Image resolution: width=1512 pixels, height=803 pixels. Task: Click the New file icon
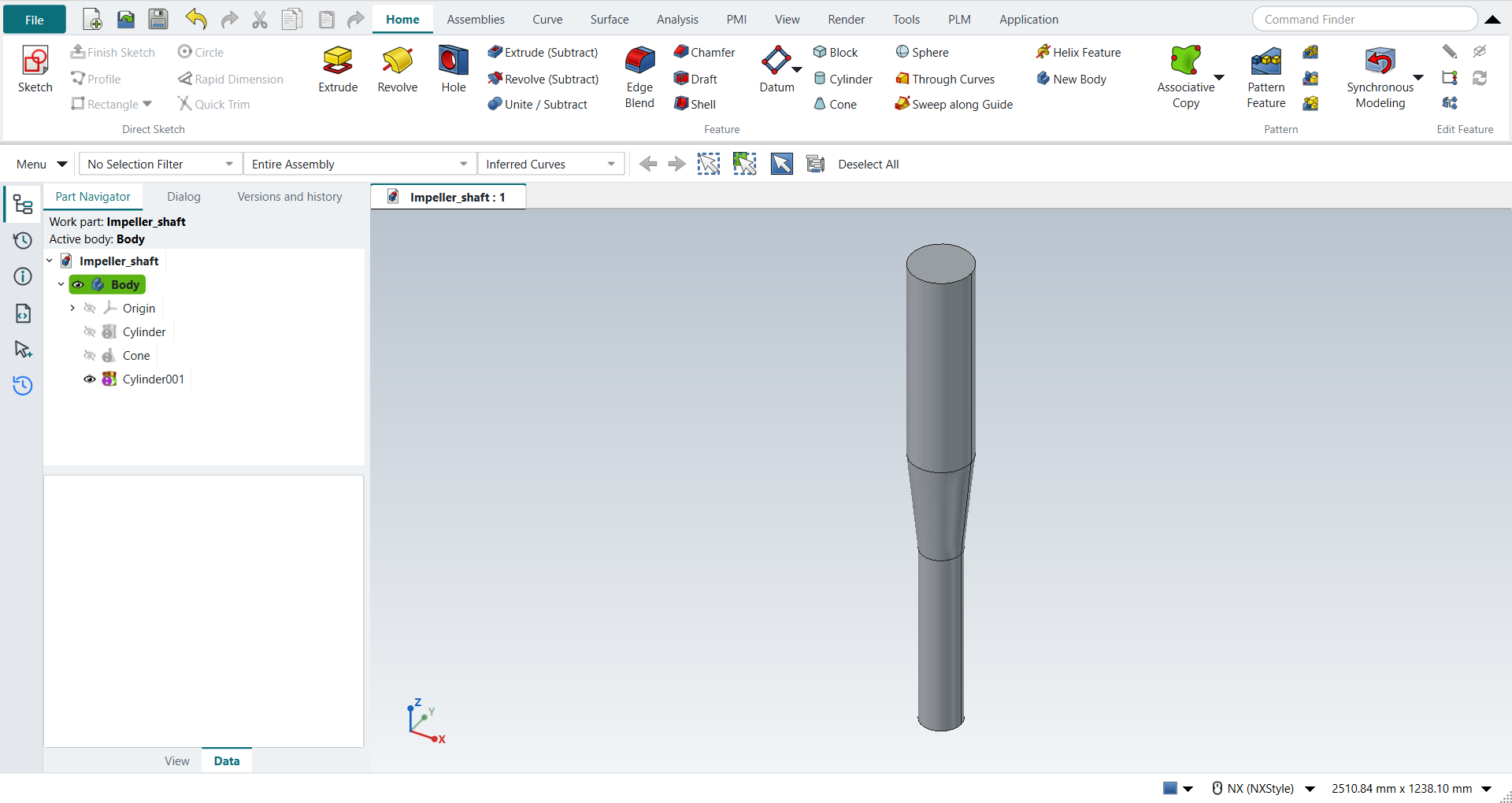92,19
